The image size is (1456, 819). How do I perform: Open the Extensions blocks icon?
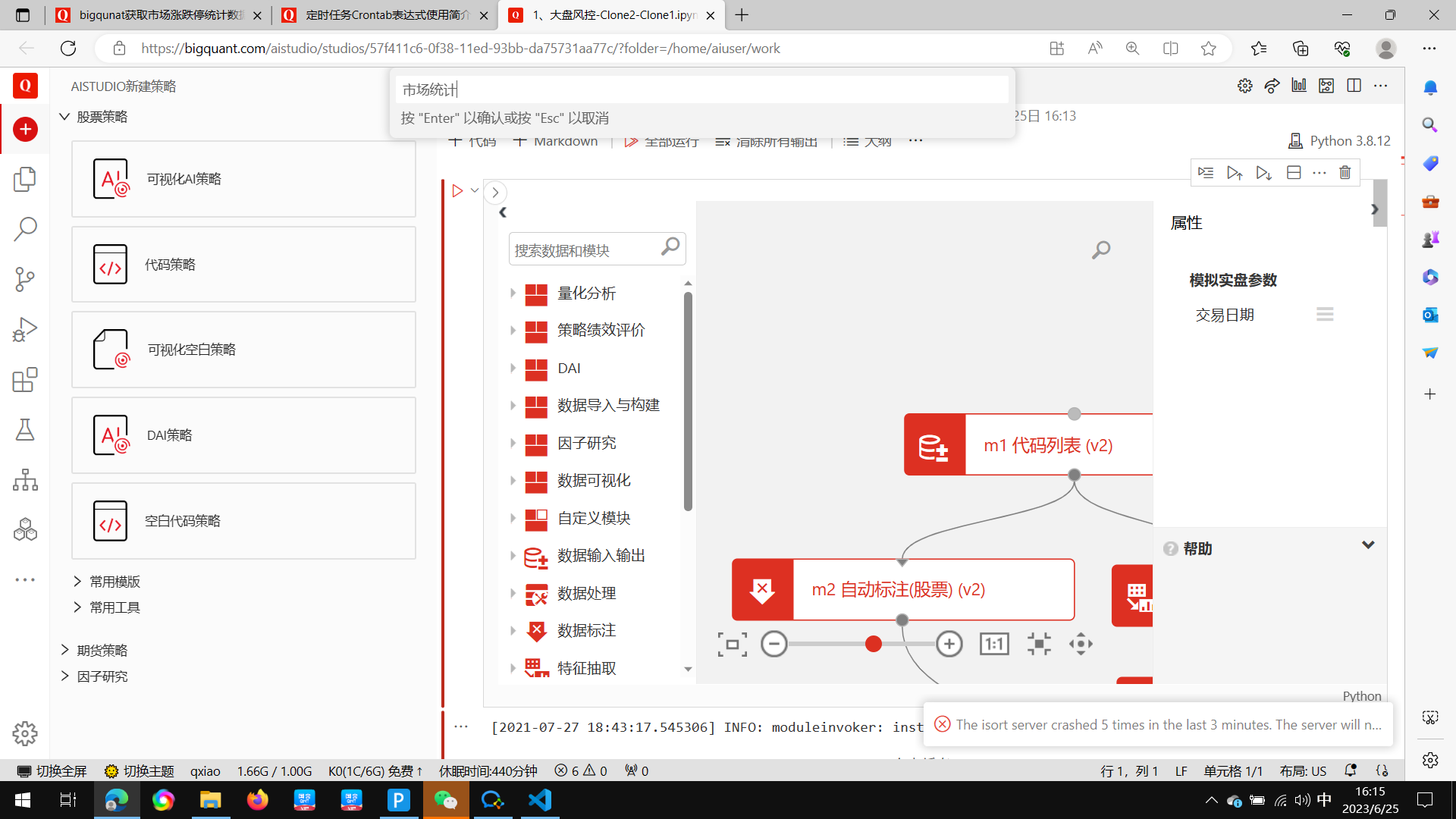coord(25,380)
